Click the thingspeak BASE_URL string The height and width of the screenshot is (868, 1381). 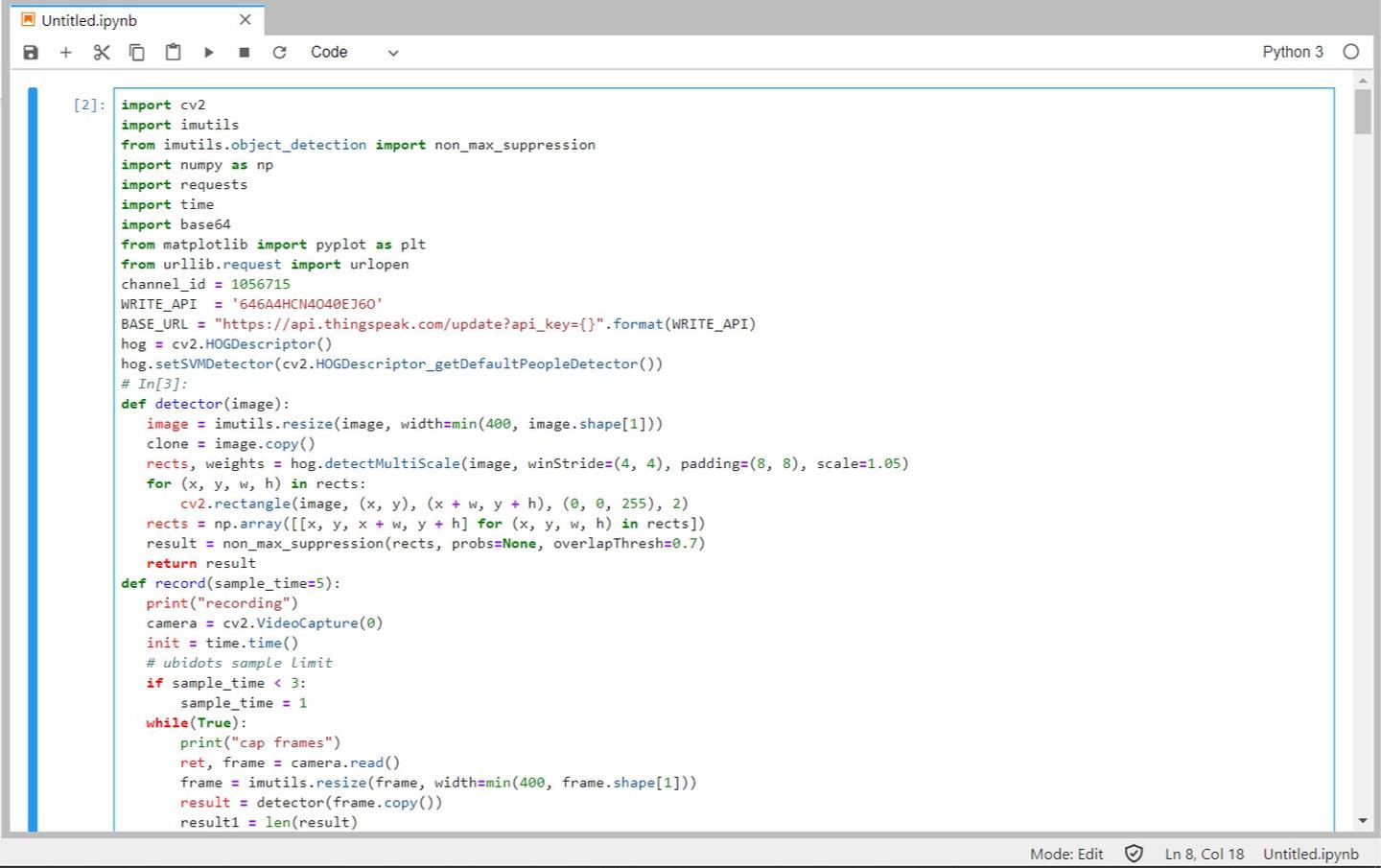point(410,324)
